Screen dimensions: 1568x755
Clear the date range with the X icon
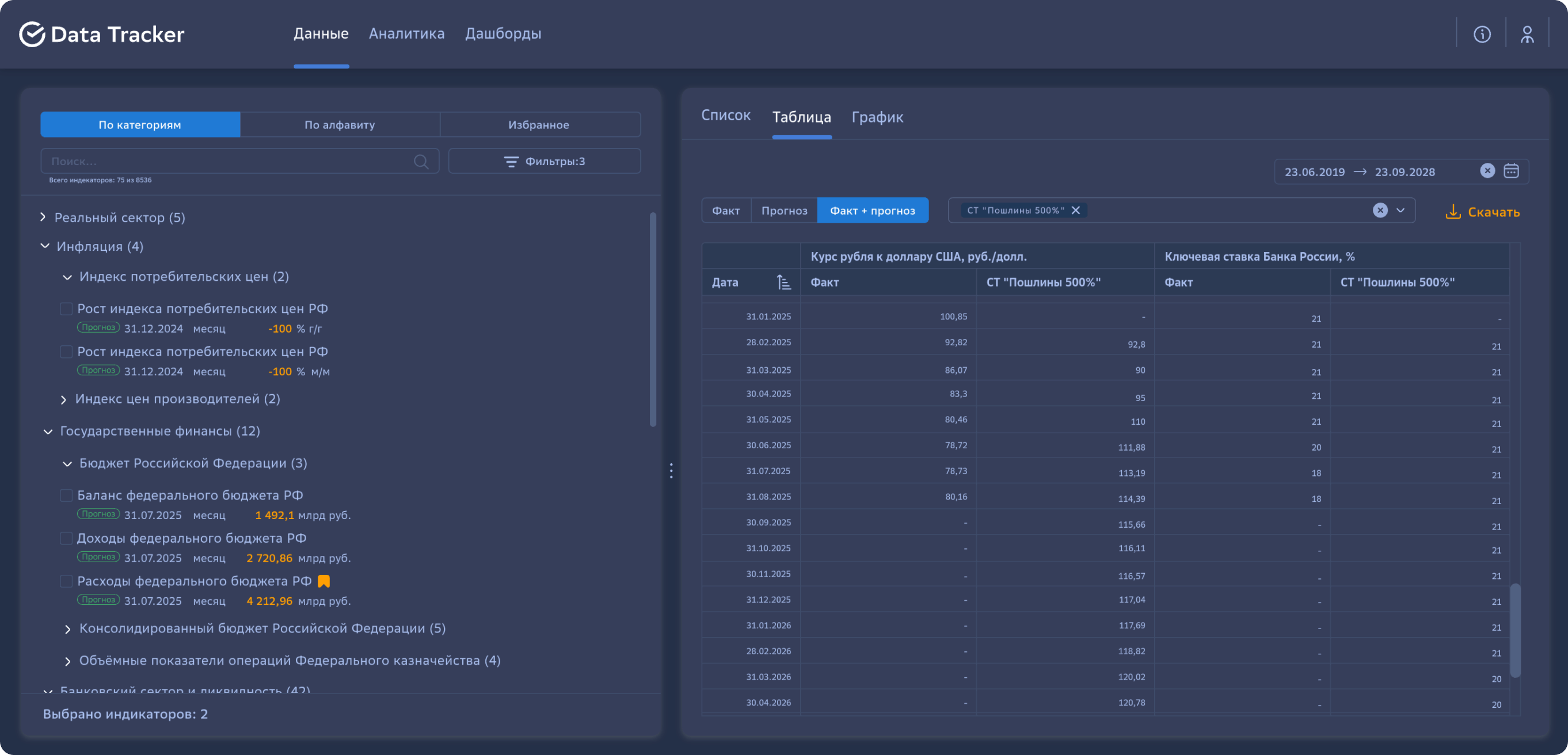(x=1487, y=171)
